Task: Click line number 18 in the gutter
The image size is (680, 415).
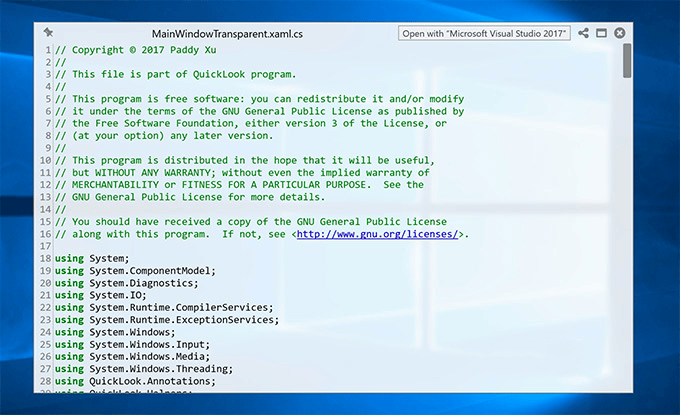Action: (x=46, y=259)
